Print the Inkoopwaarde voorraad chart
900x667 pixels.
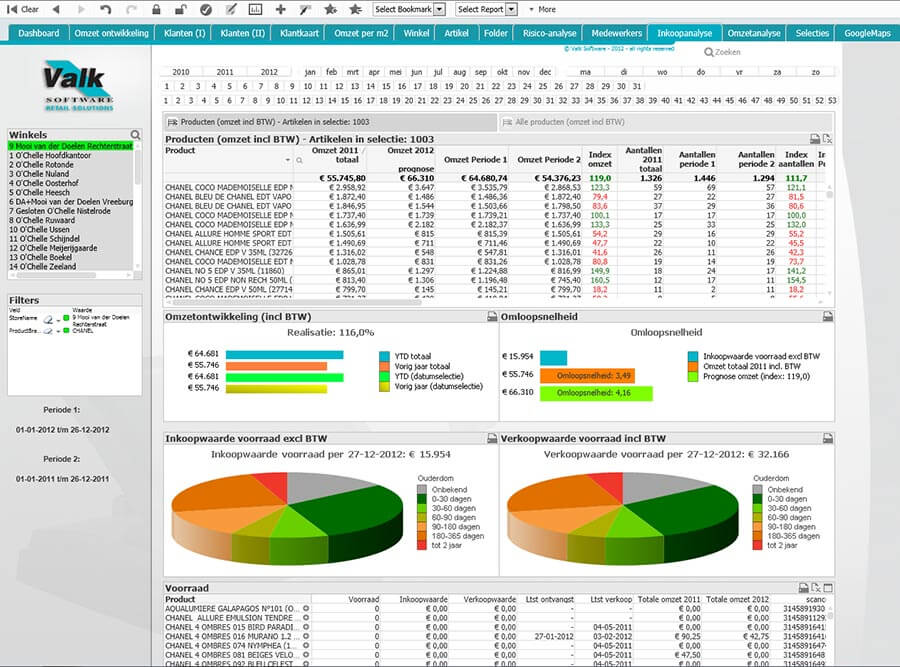tap(492, 439)
